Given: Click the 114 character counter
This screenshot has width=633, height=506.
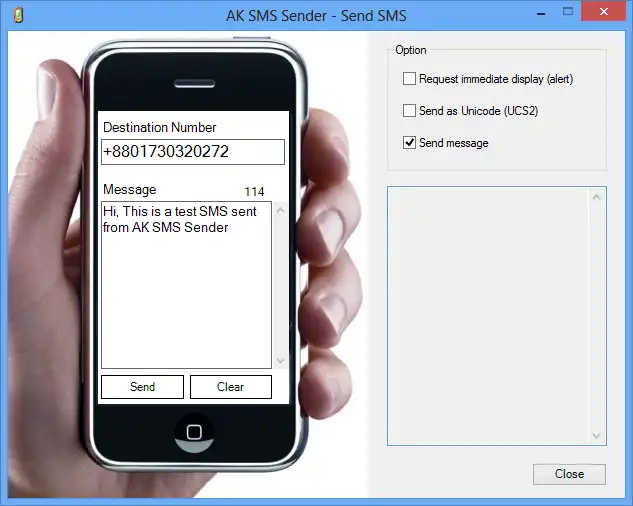Looking at the screenshot, I should (254, 191).
